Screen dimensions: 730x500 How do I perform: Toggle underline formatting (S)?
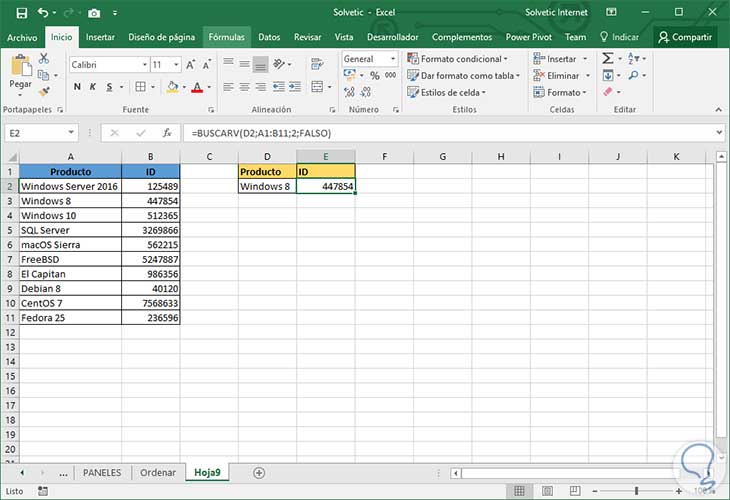[109, 87]
